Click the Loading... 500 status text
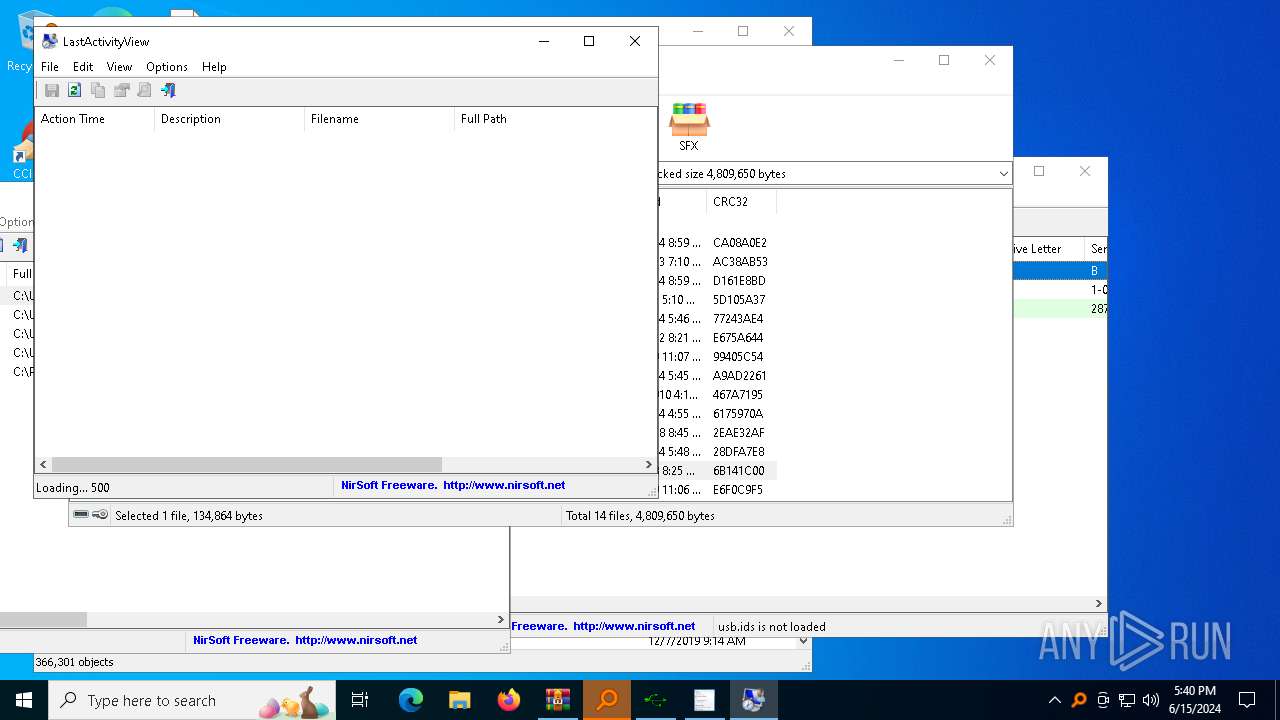This screenshot has width=1280, height=720. pos(73,488)
